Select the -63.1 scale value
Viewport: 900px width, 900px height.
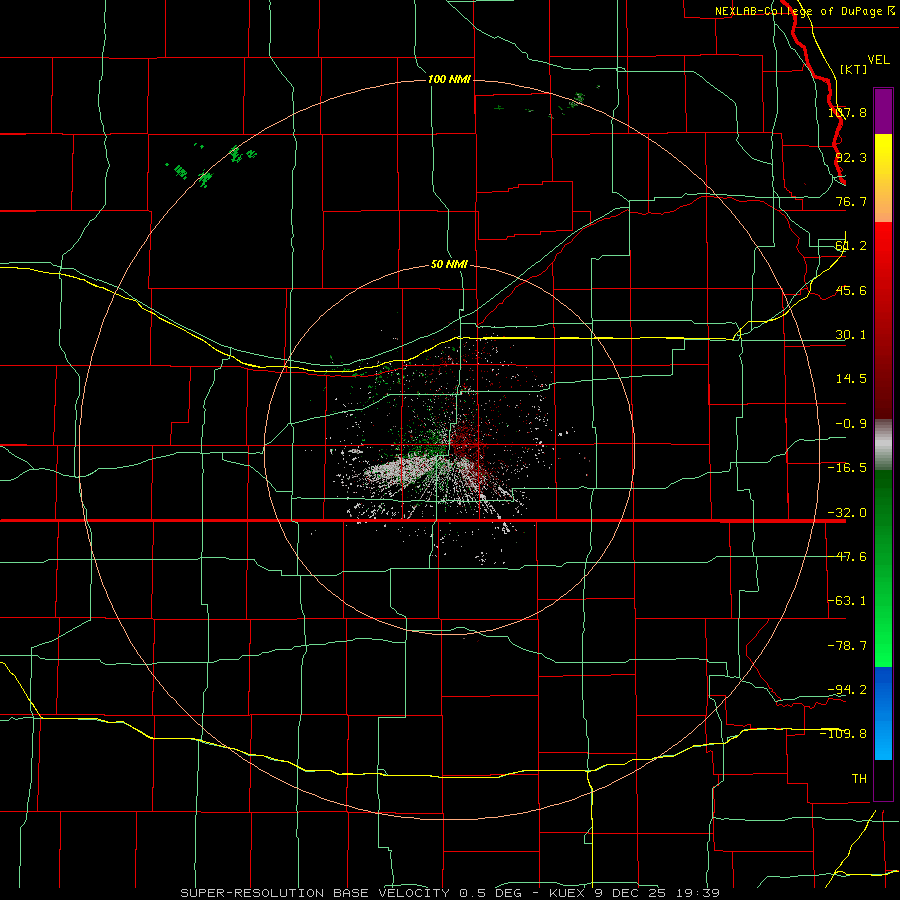847,601
